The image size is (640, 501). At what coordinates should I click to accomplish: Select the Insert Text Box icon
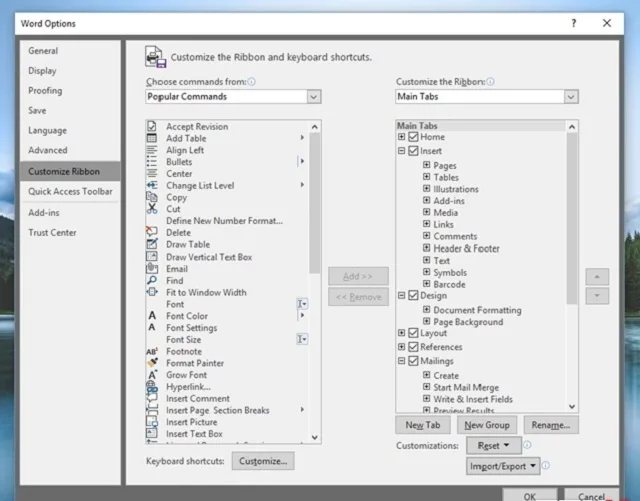(152, 433)
